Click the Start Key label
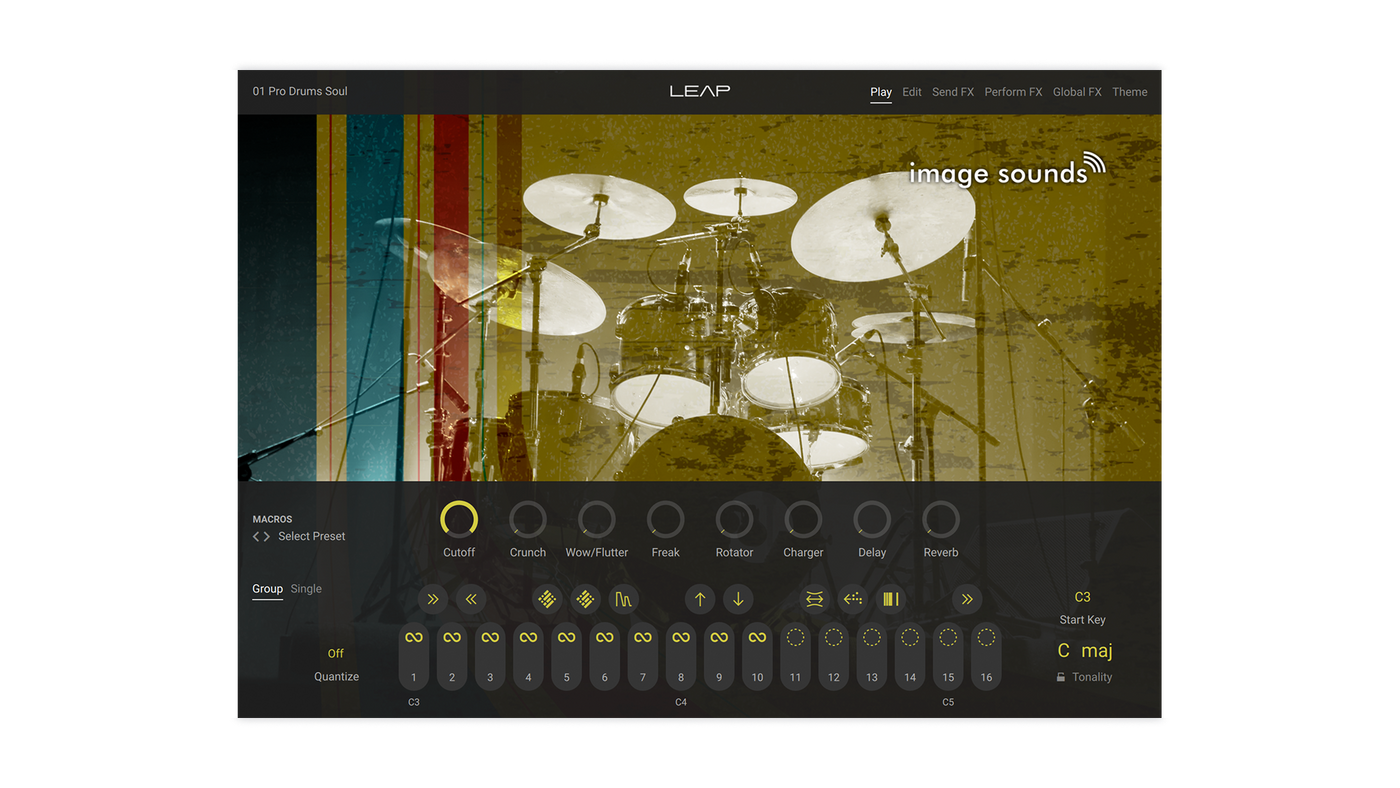 1082,620
